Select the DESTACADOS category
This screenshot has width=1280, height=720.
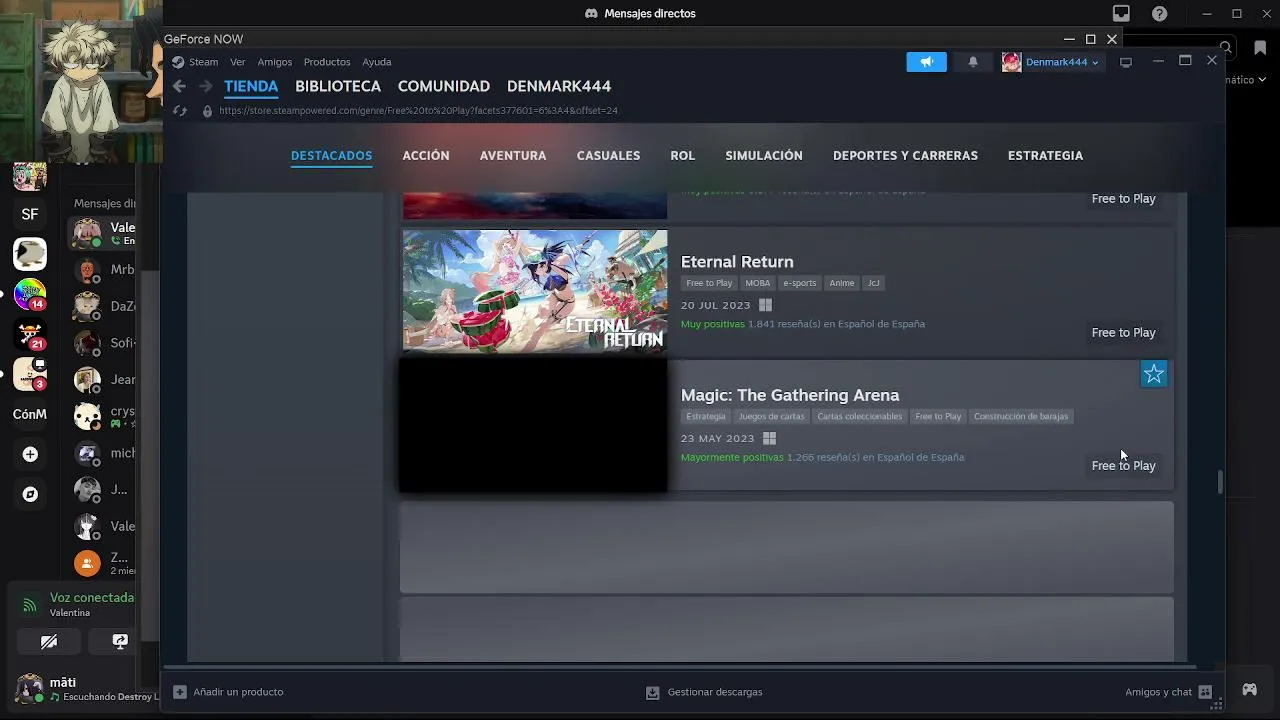coord(332,156)
